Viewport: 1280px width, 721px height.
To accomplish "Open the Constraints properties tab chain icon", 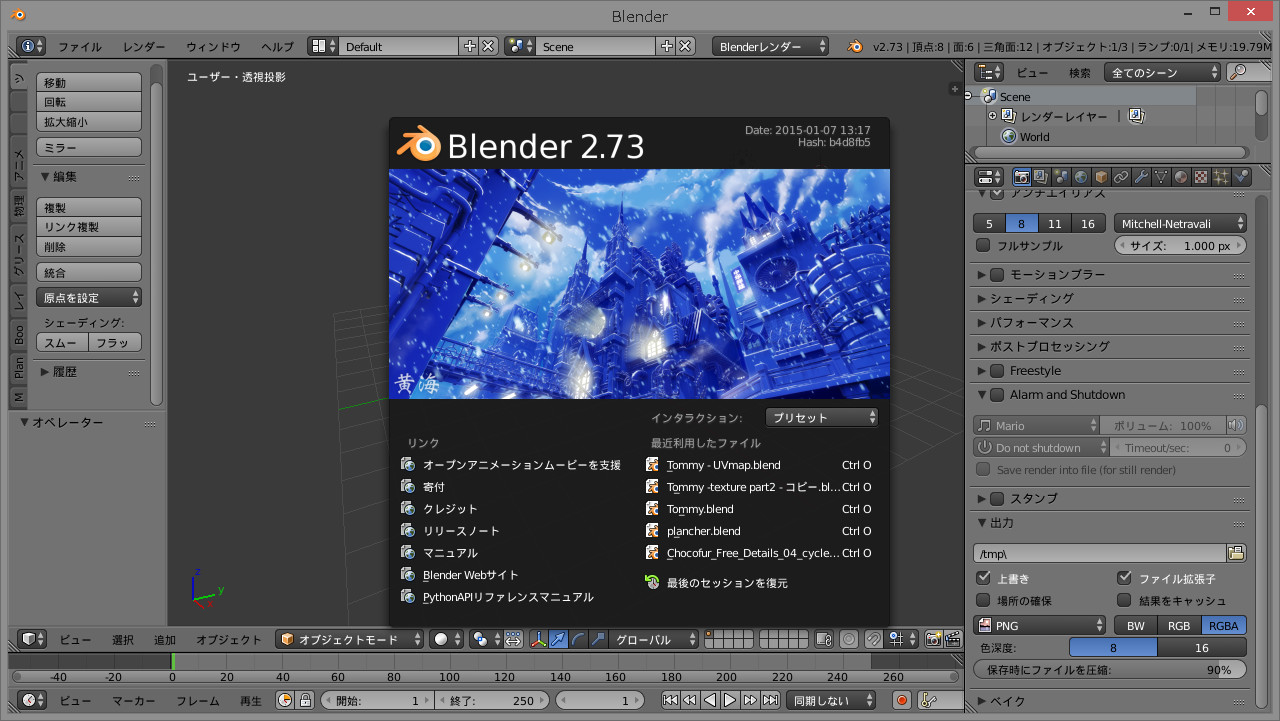I will pos(1121,177).
